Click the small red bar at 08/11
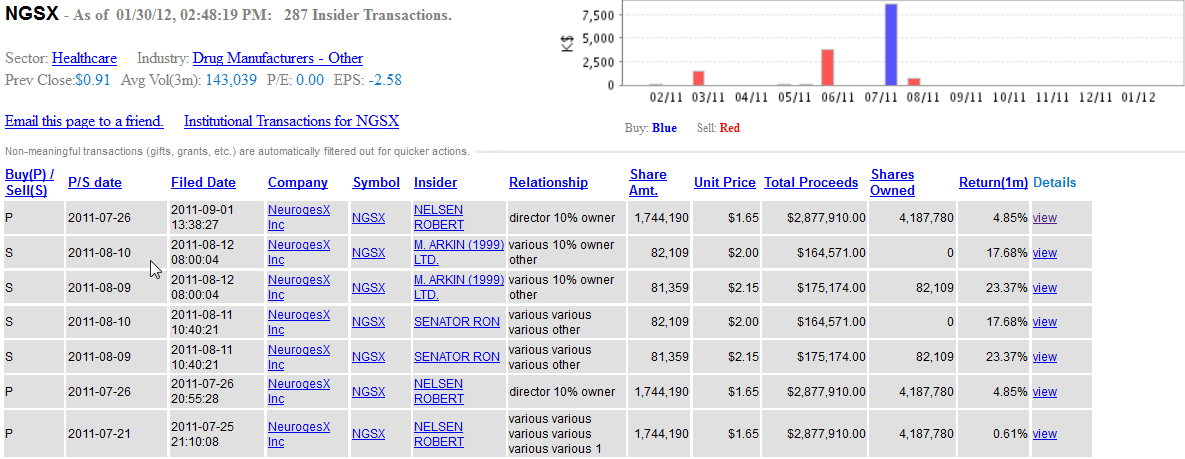 [x=914, y=82]
